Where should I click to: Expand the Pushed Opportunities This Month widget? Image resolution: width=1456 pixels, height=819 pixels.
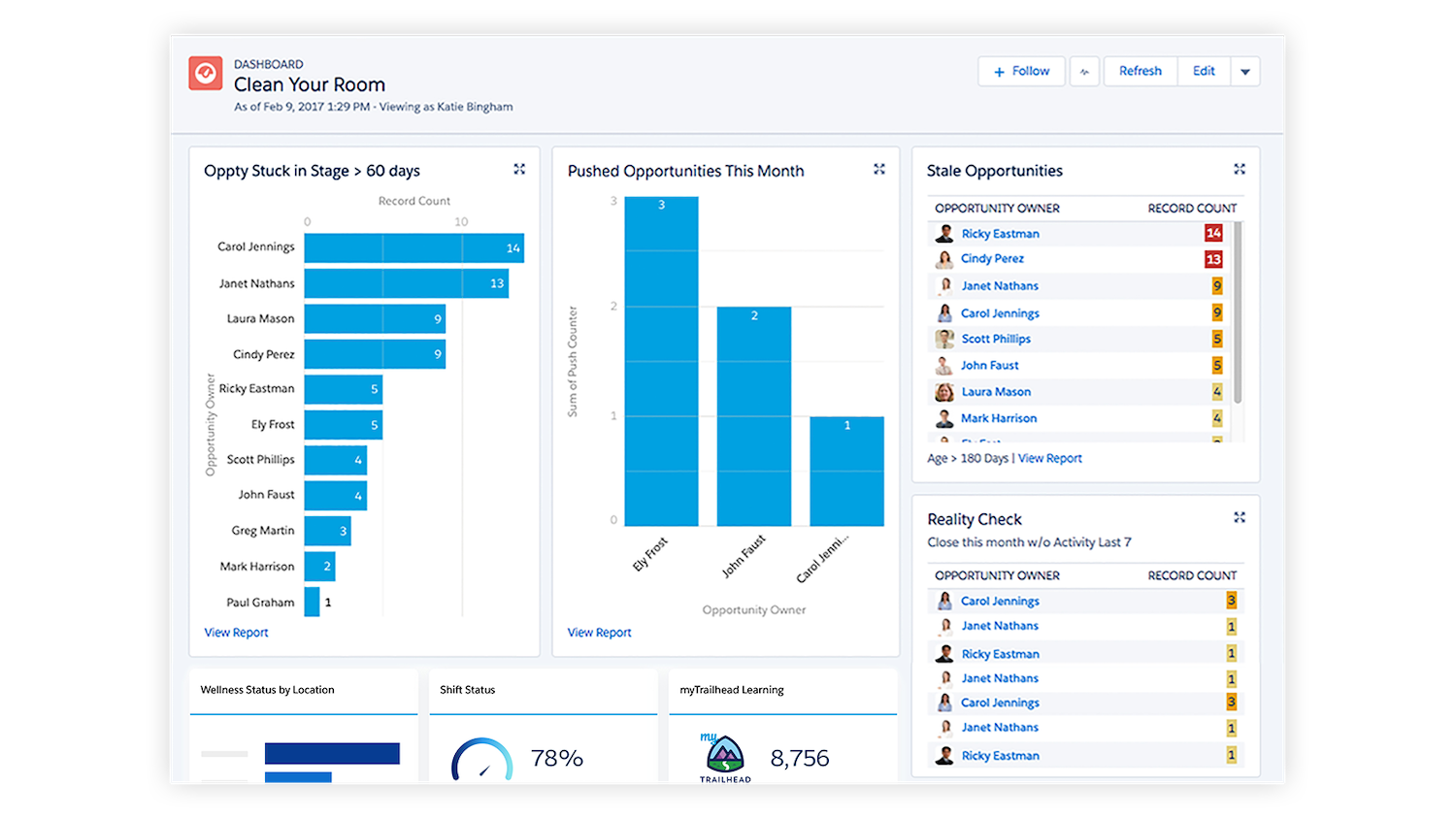[879, 168]
